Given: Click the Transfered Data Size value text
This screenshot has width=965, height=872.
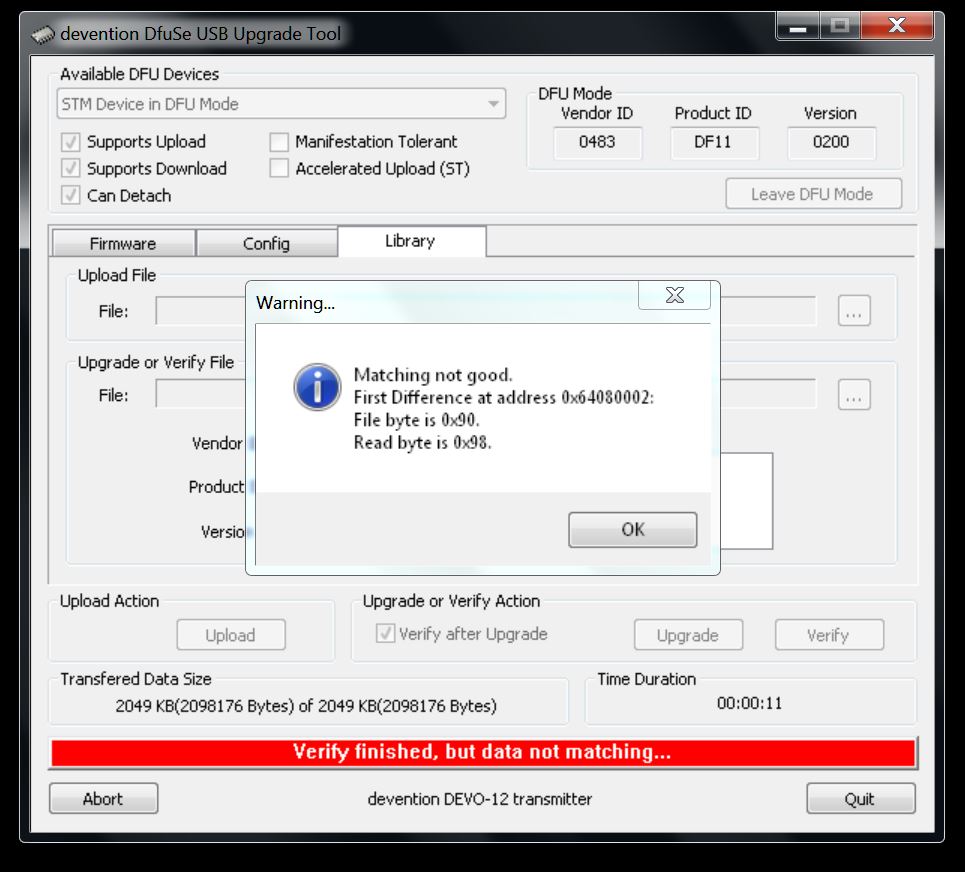Looking at the screenshot, I should tap(306, 706).
